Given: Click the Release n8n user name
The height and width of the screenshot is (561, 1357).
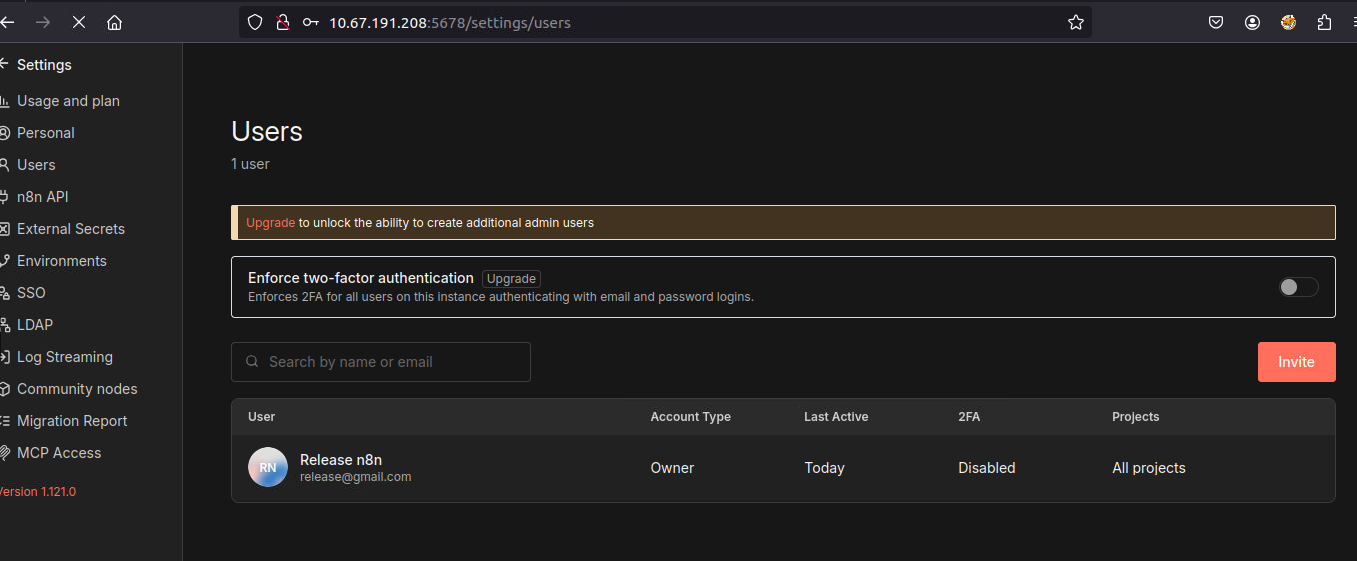Looking at the screenshot, I should (x=341, y=460).
